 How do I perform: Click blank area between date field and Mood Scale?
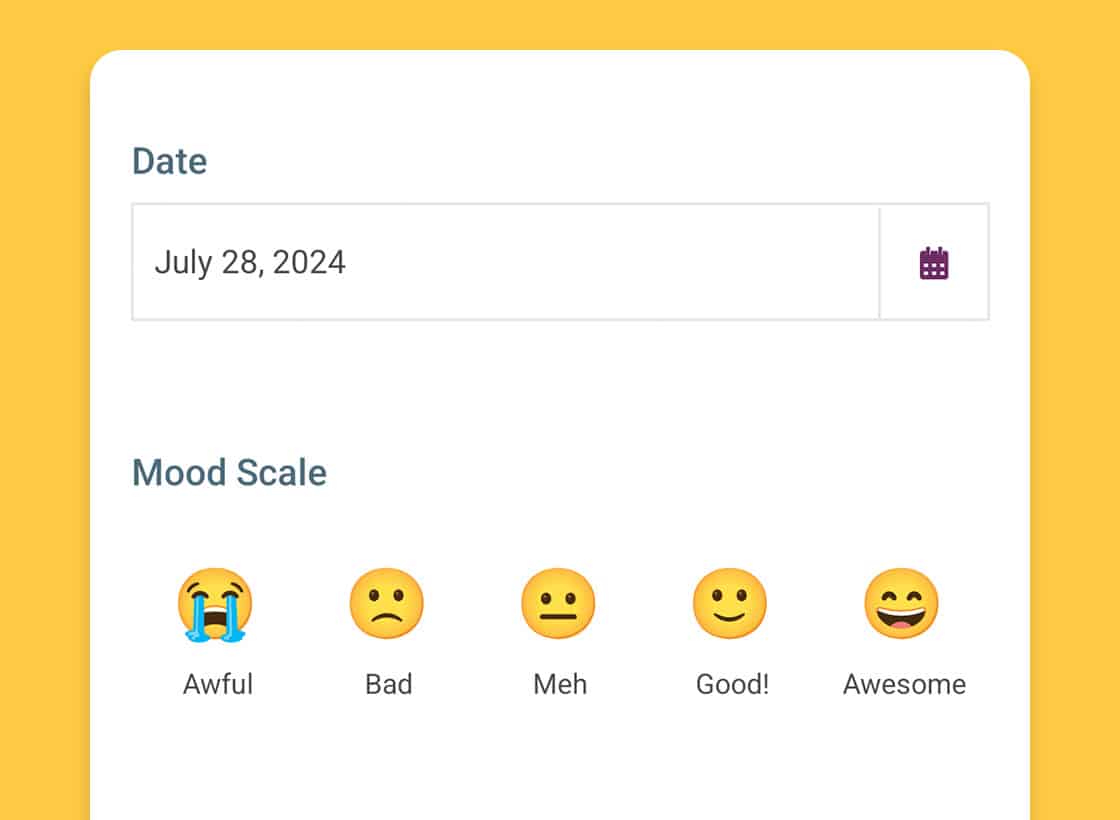click(560, 385)
